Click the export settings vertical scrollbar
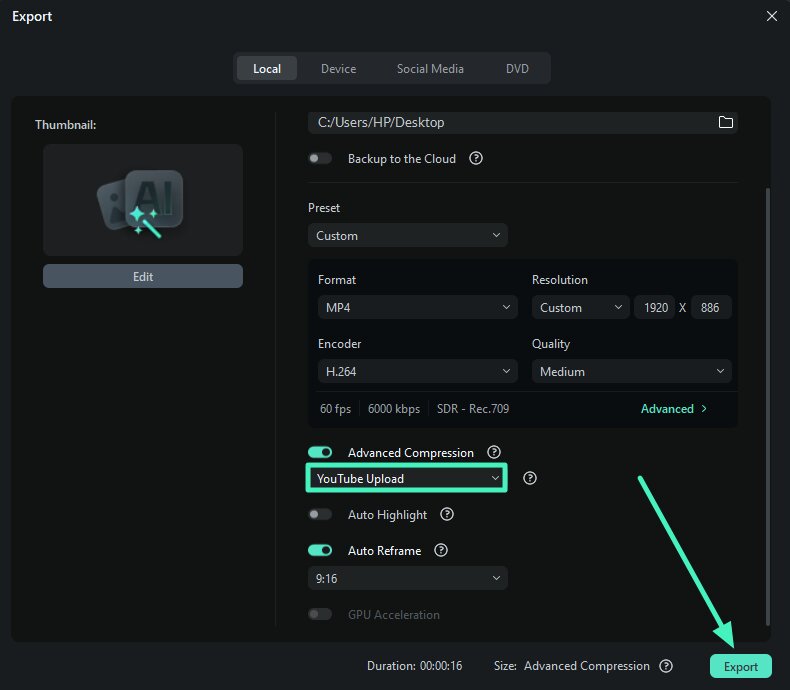This screenshot has height=690, width=790. point(767,406)
